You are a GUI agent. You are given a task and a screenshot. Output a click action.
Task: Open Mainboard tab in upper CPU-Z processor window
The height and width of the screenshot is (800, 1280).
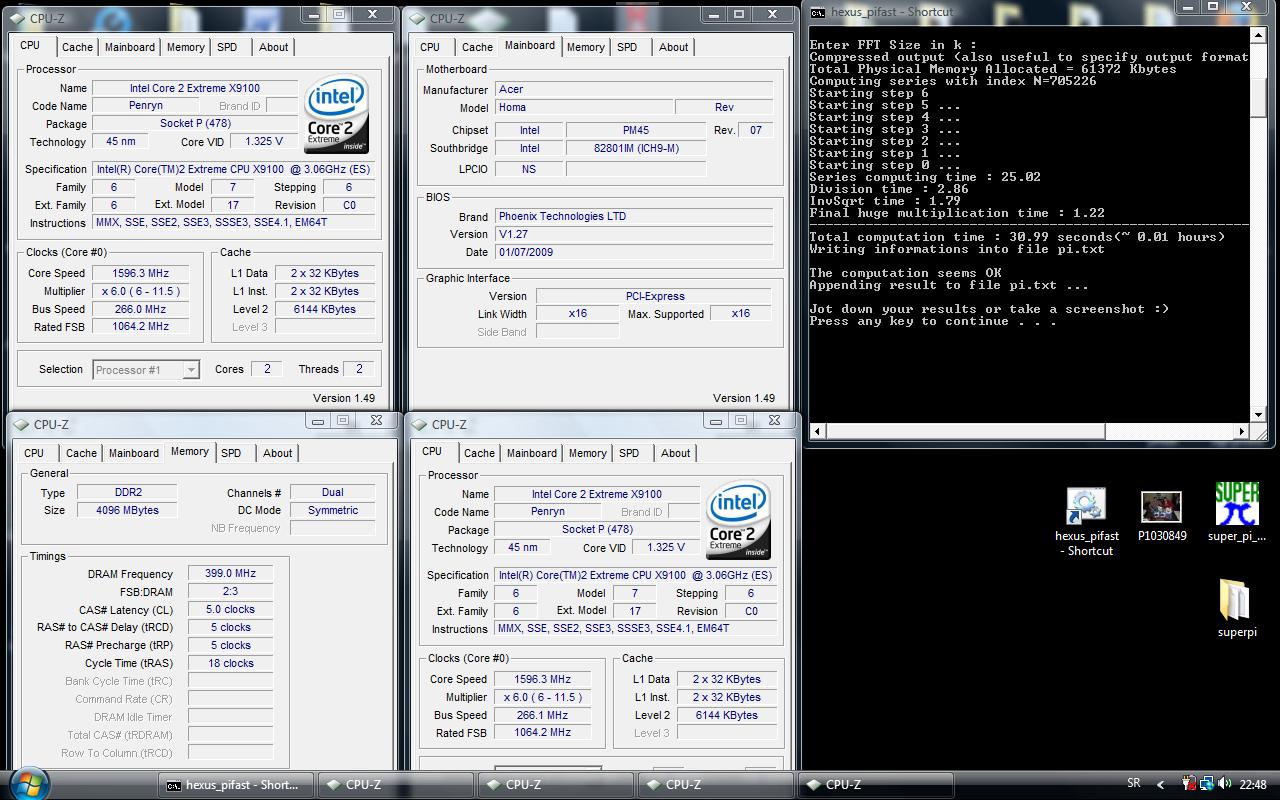130,47
